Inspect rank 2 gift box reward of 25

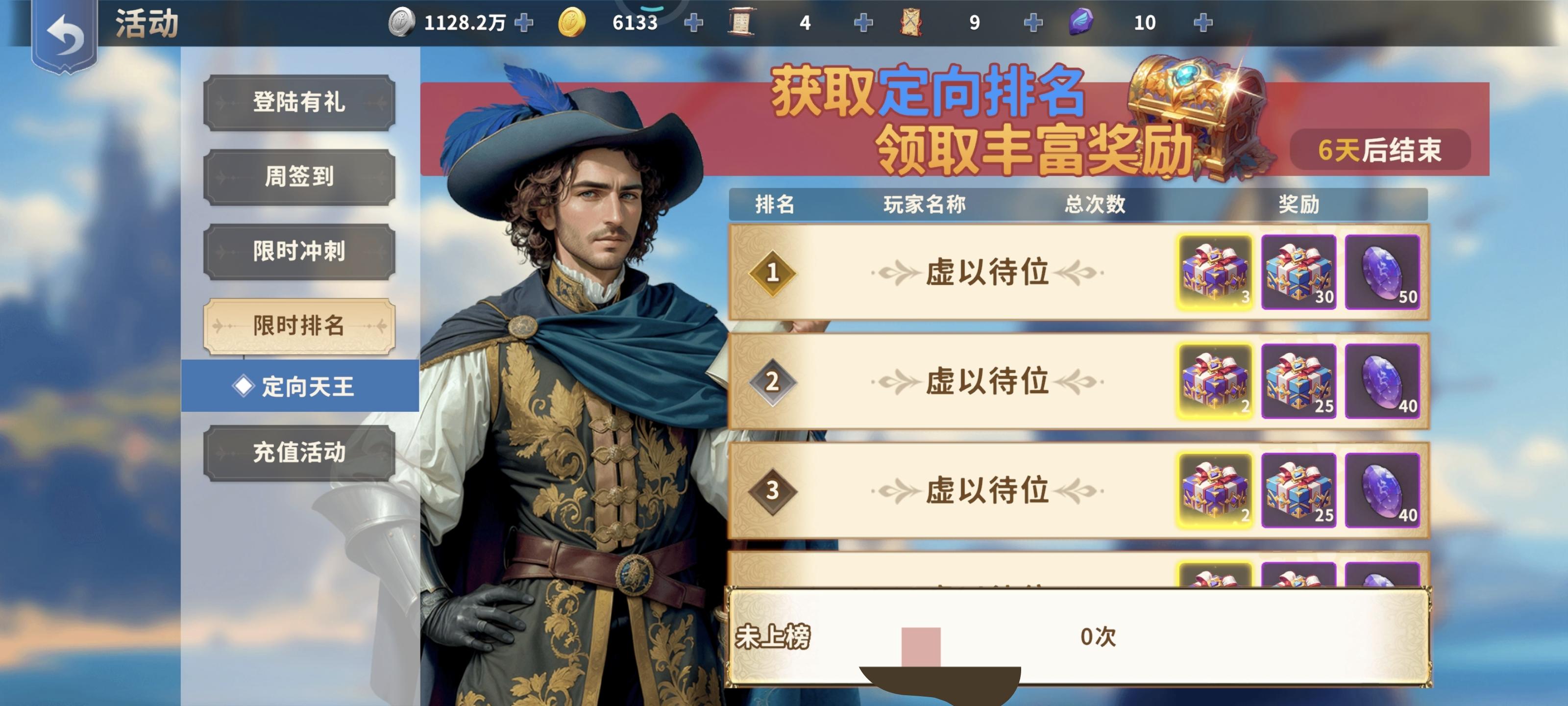pos(1298,381)
